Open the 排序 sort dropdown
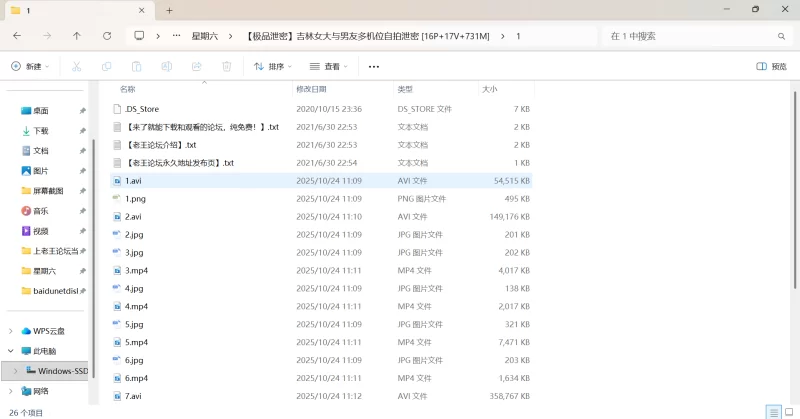Image resolution: width=800 pixels, height=419 pixels. coord(273,66)
